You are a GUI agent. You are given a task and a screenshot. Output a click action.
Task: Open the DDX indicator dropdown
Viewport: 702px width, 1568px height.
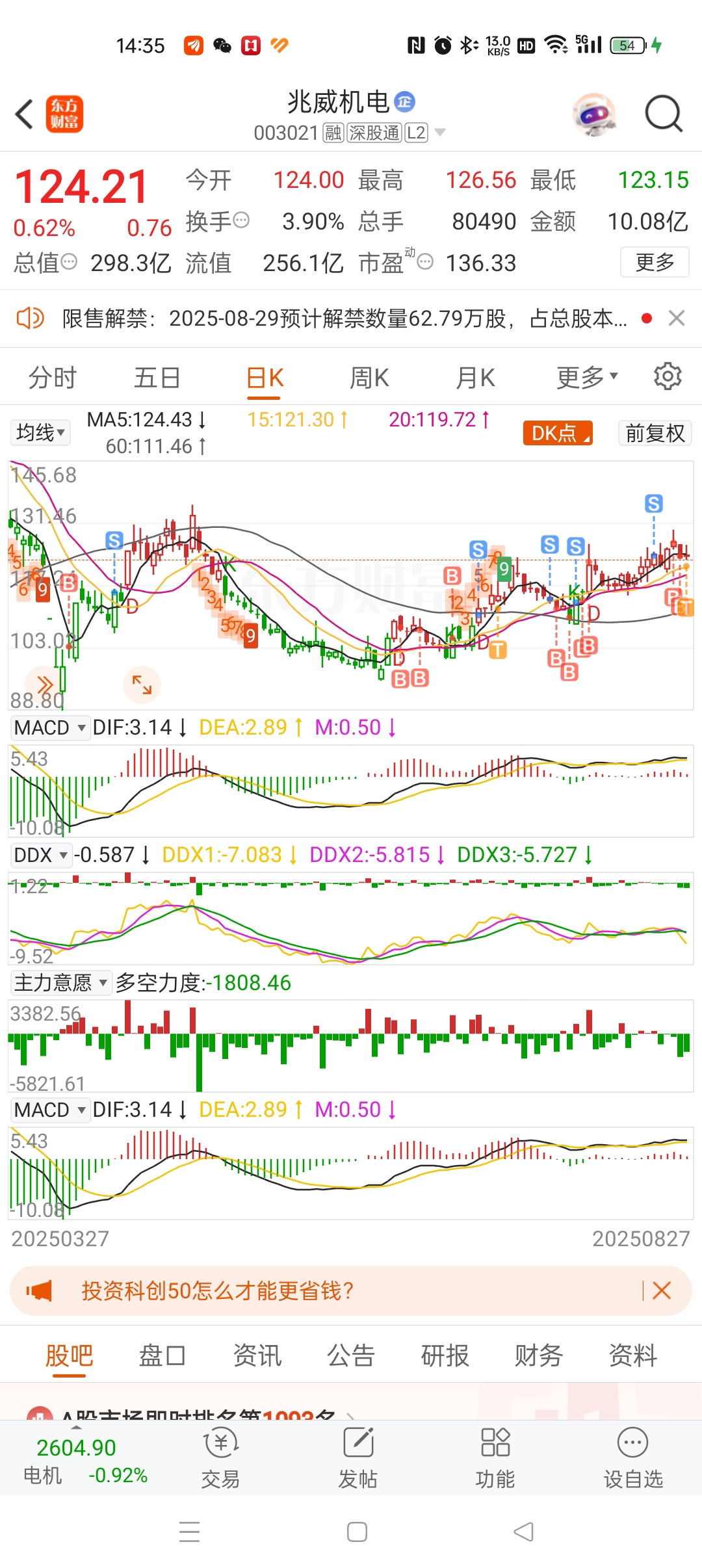[x=41, y=855]
